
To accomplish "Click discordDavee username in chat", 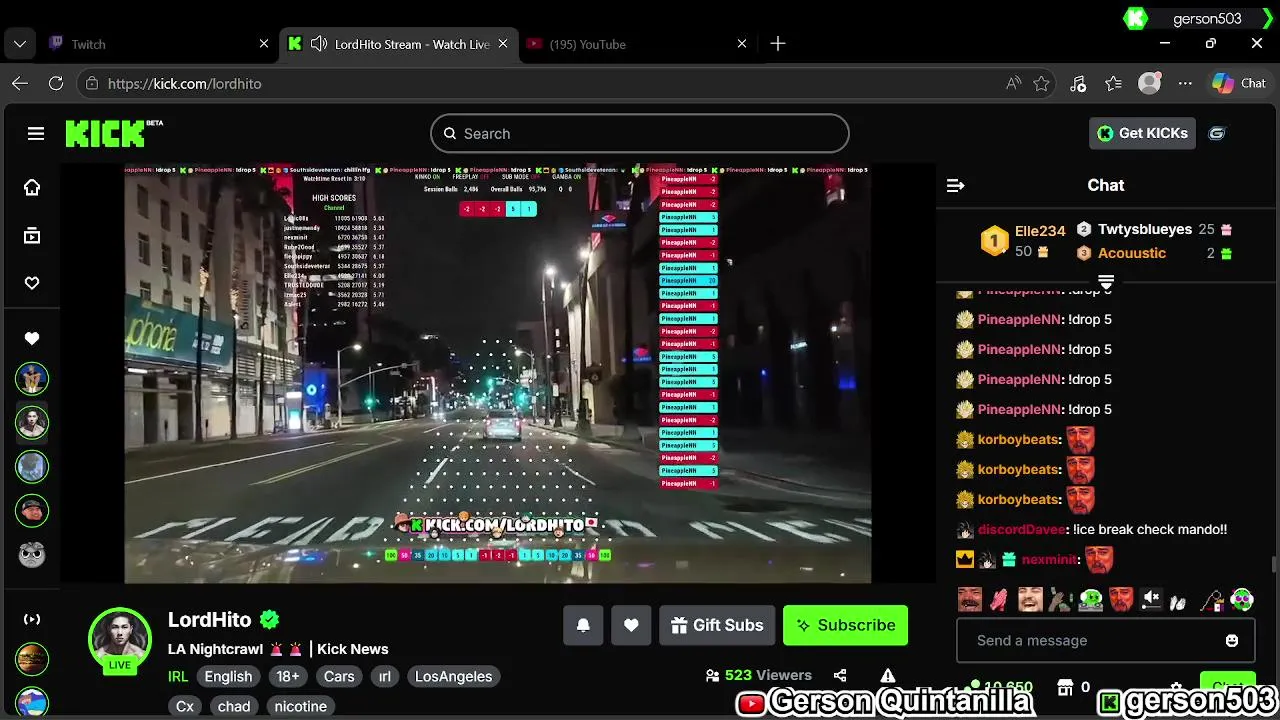I will [1021, 529].
